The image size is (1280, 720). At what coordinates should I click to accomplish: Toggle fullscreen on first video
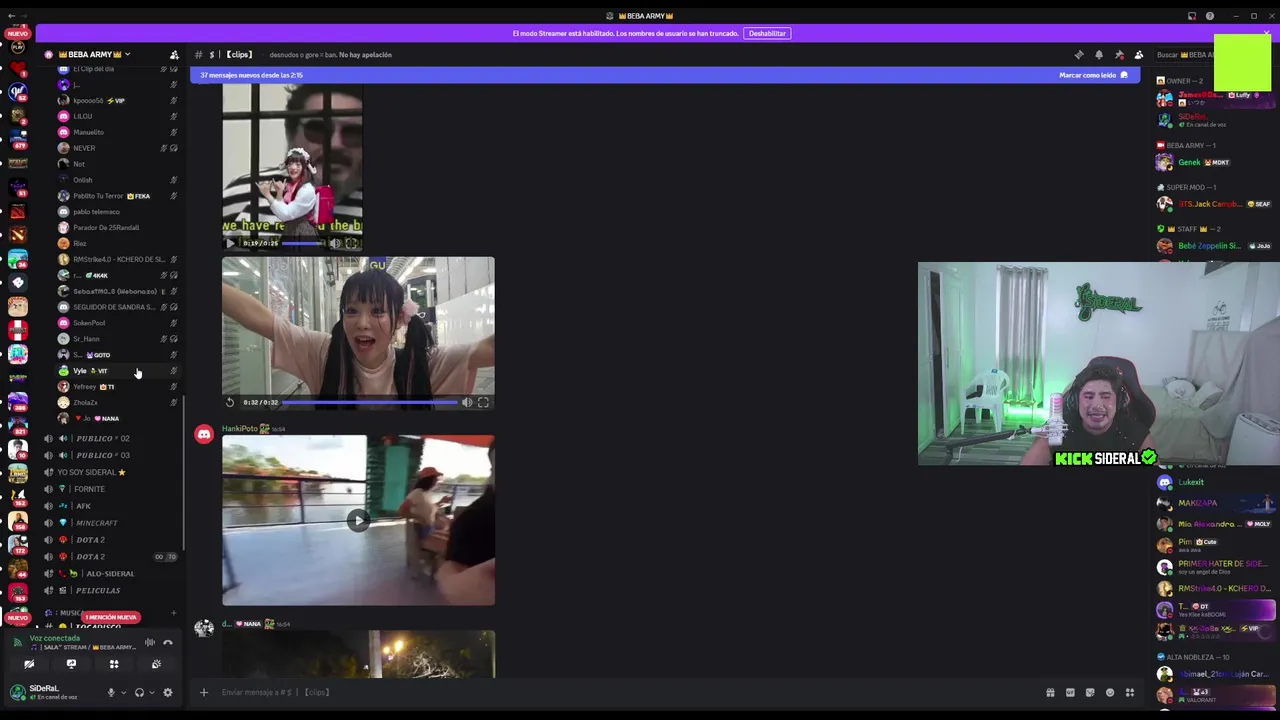(x=351, y=243)
